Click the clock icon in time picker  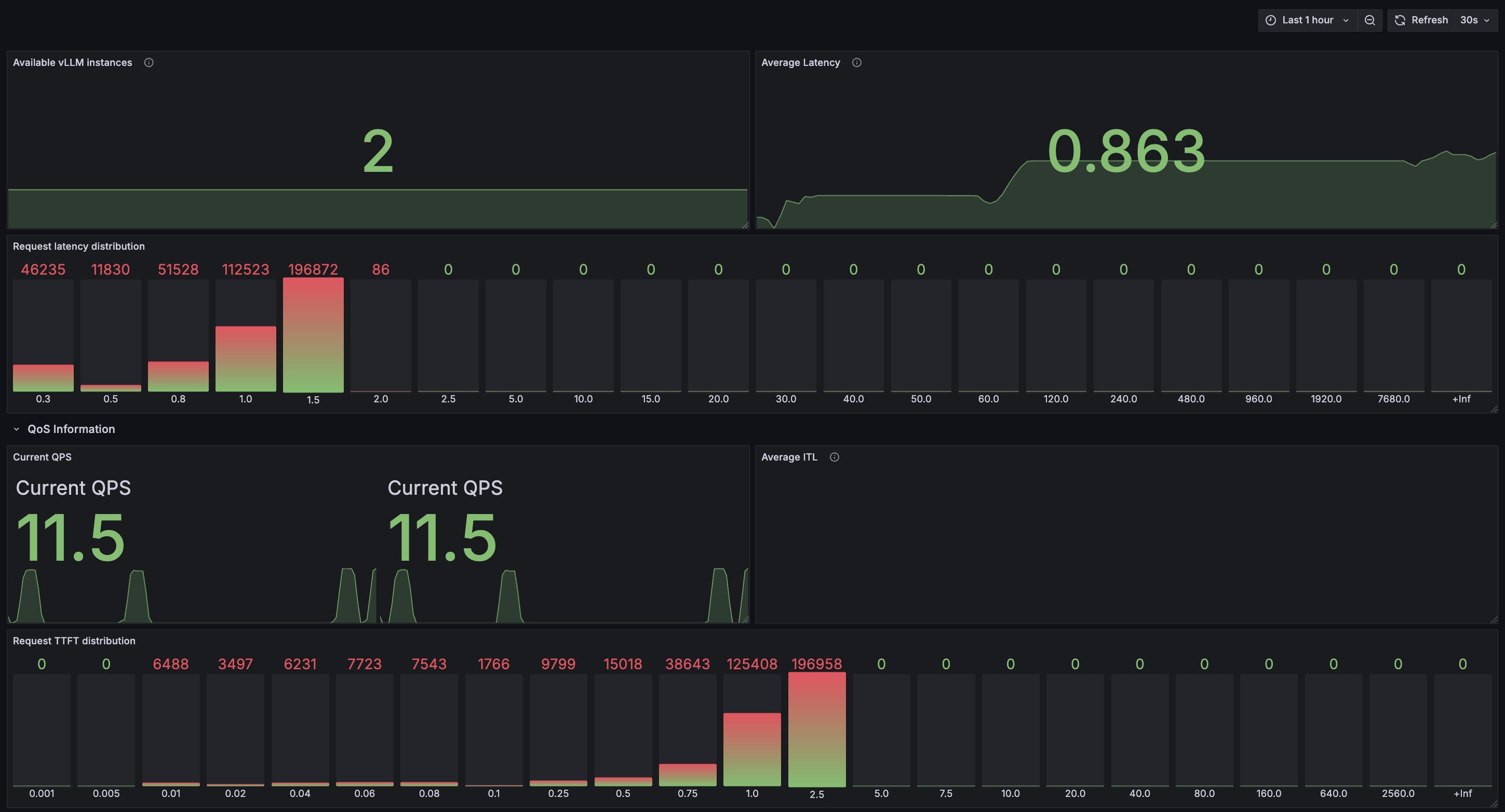pos(1271,20)
